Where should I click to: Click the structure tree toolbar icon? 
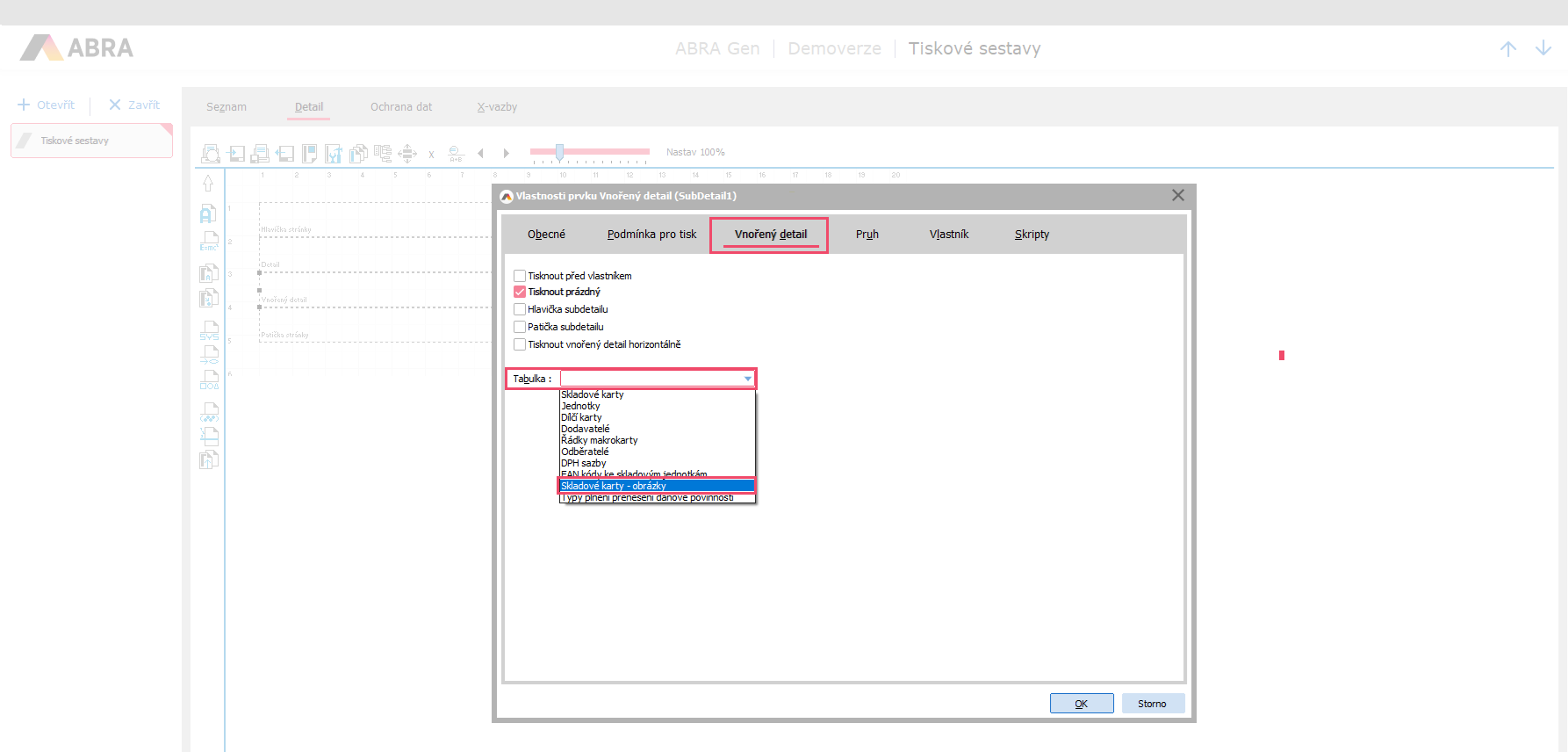coord(383,154)
